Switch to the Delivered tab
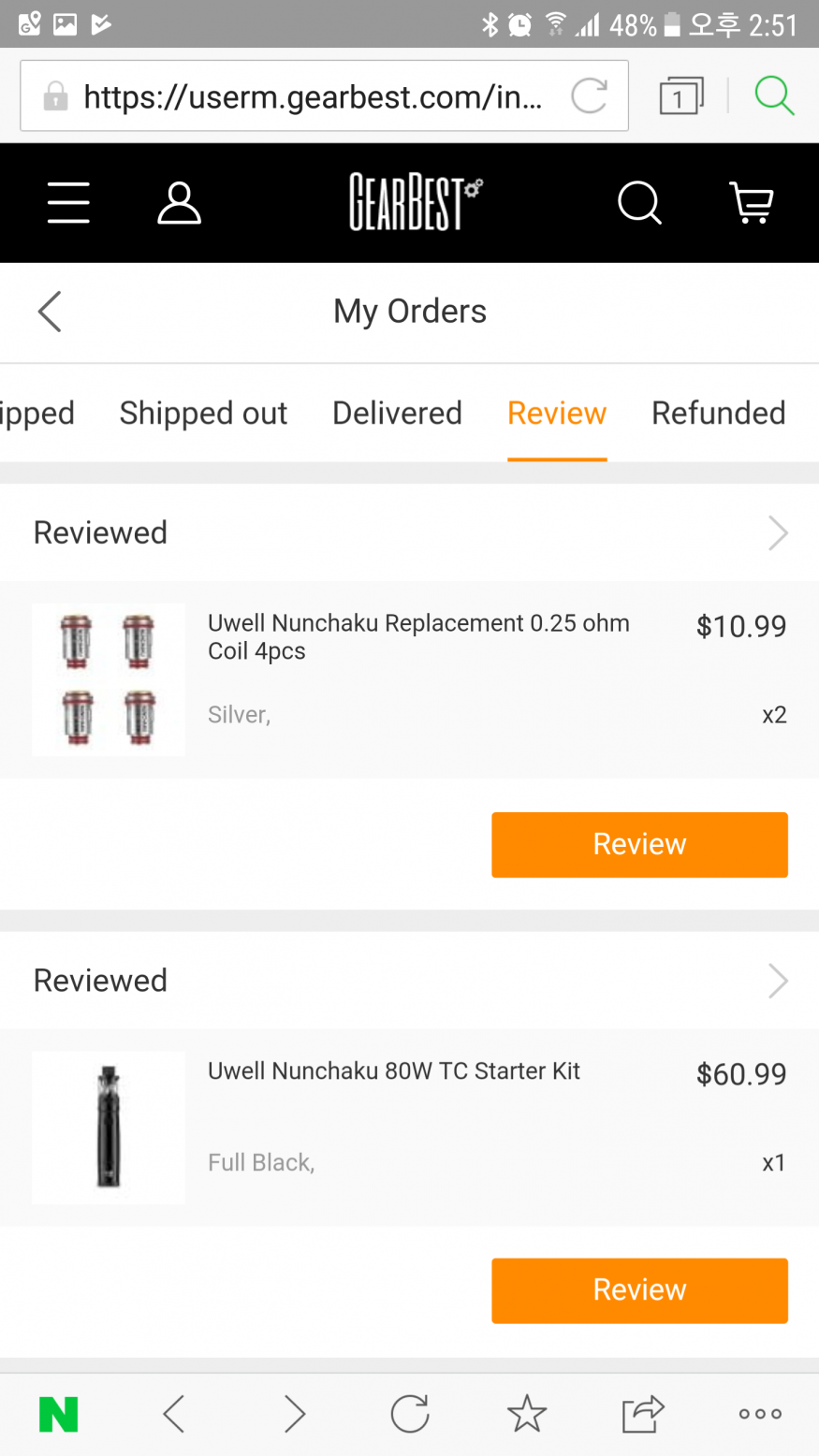The image size is (819, 1456). pos(397,414)
